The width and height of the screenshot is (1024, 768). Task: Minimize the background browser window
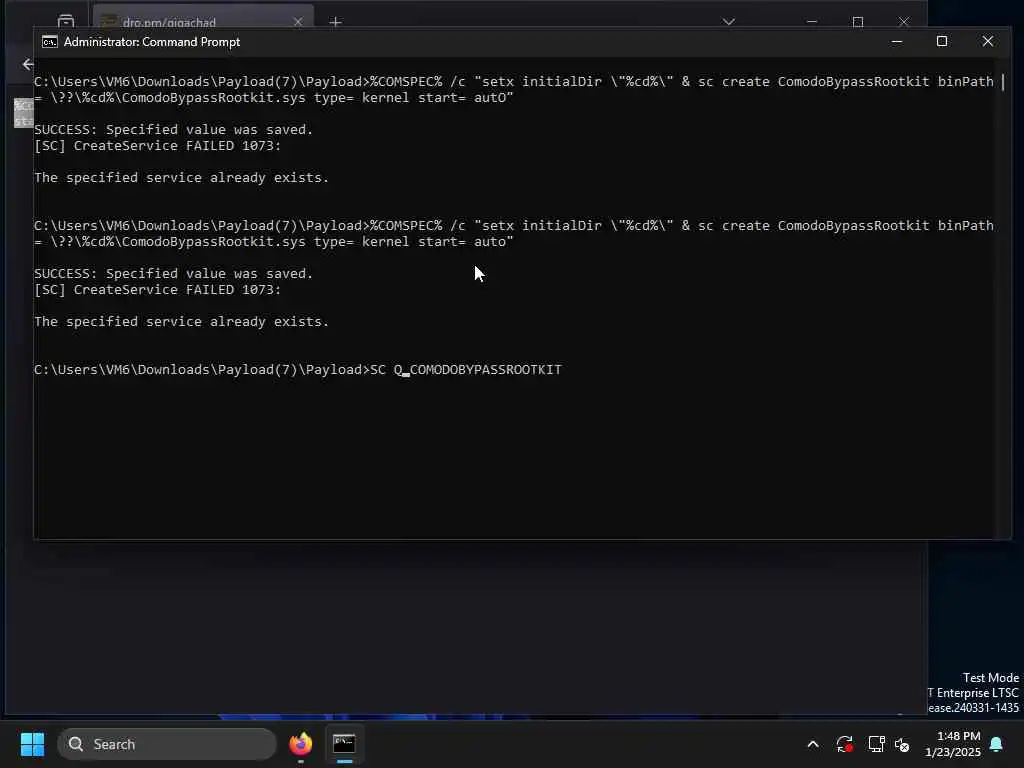tap(812, 22)
